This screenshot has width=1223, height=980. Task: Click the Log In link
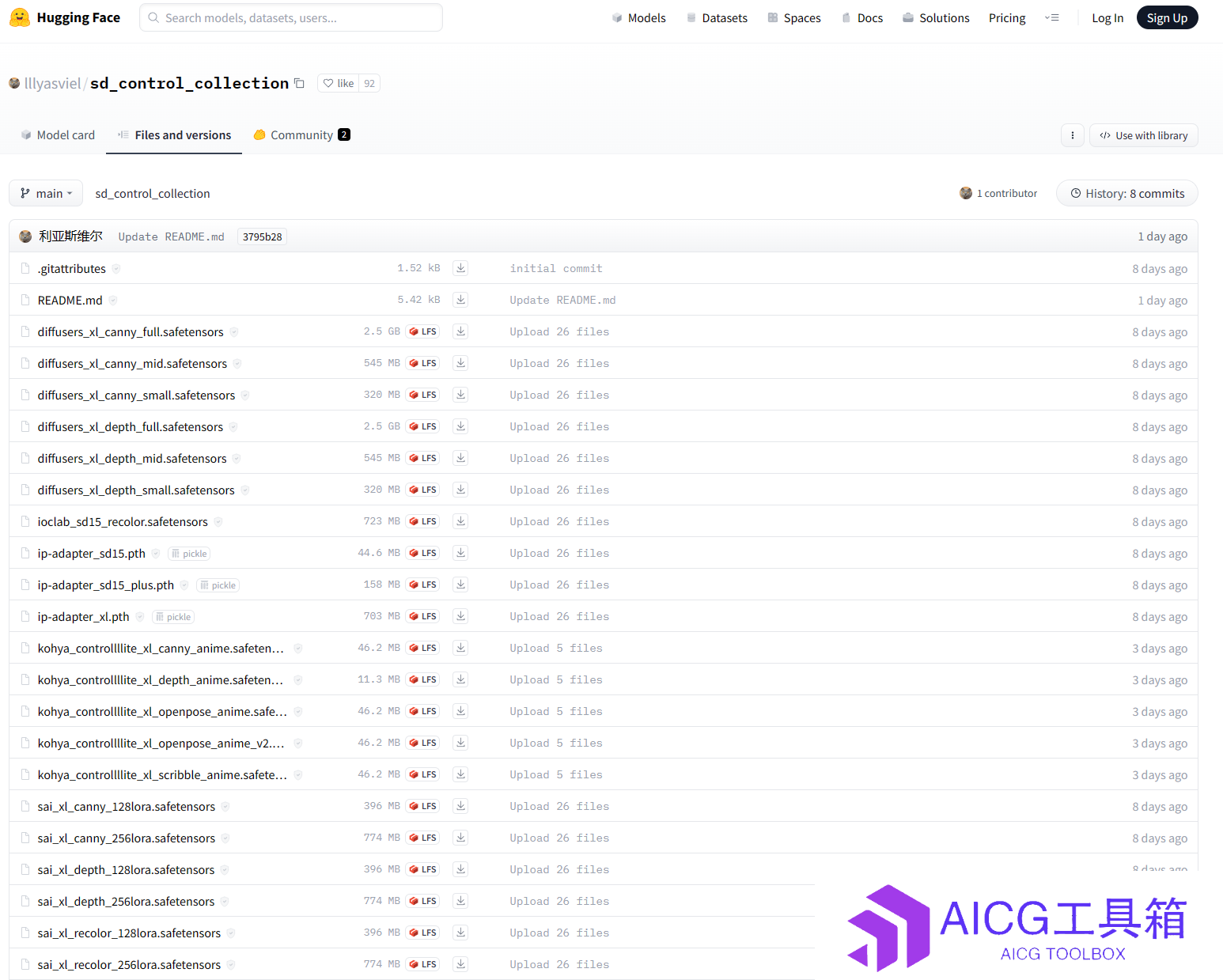click(1108, 17)
